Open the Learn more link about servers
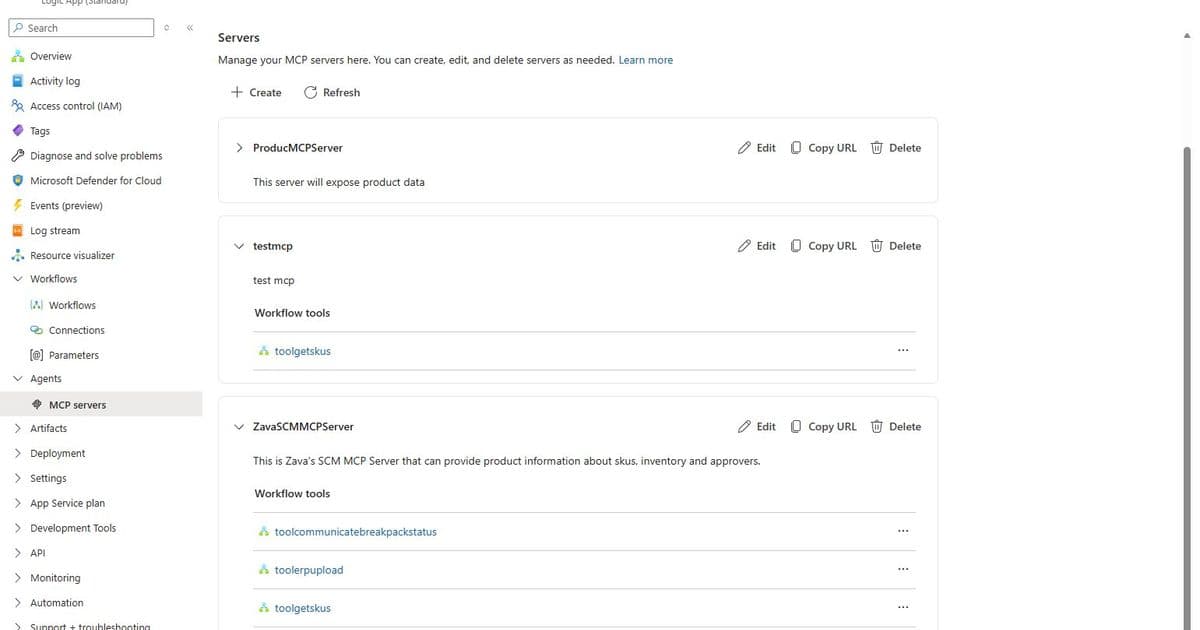 [x=645, y=60]
